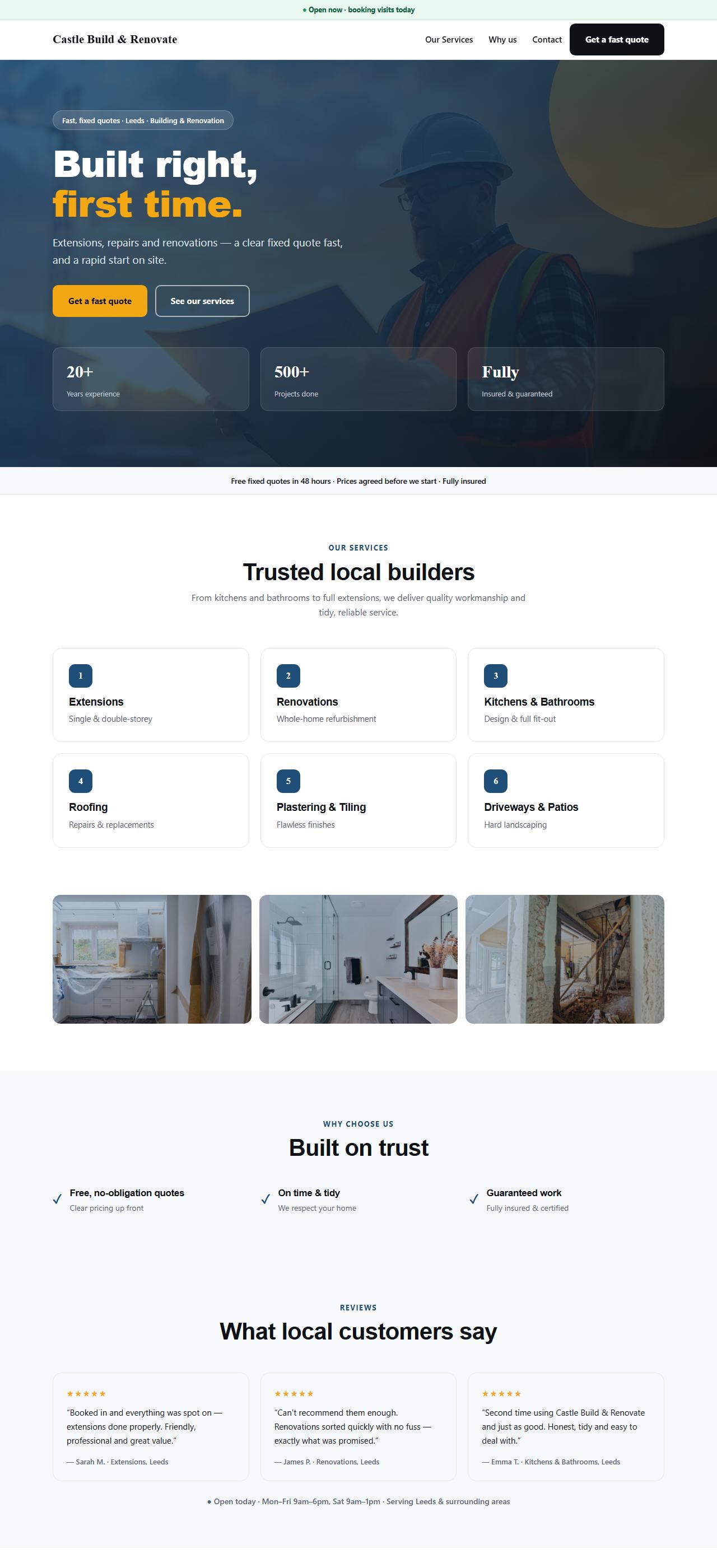This screenshot has height=1568, width=717.
Task: Click the number 6 badge on Driveways & Patios
Action: [495, 781]
